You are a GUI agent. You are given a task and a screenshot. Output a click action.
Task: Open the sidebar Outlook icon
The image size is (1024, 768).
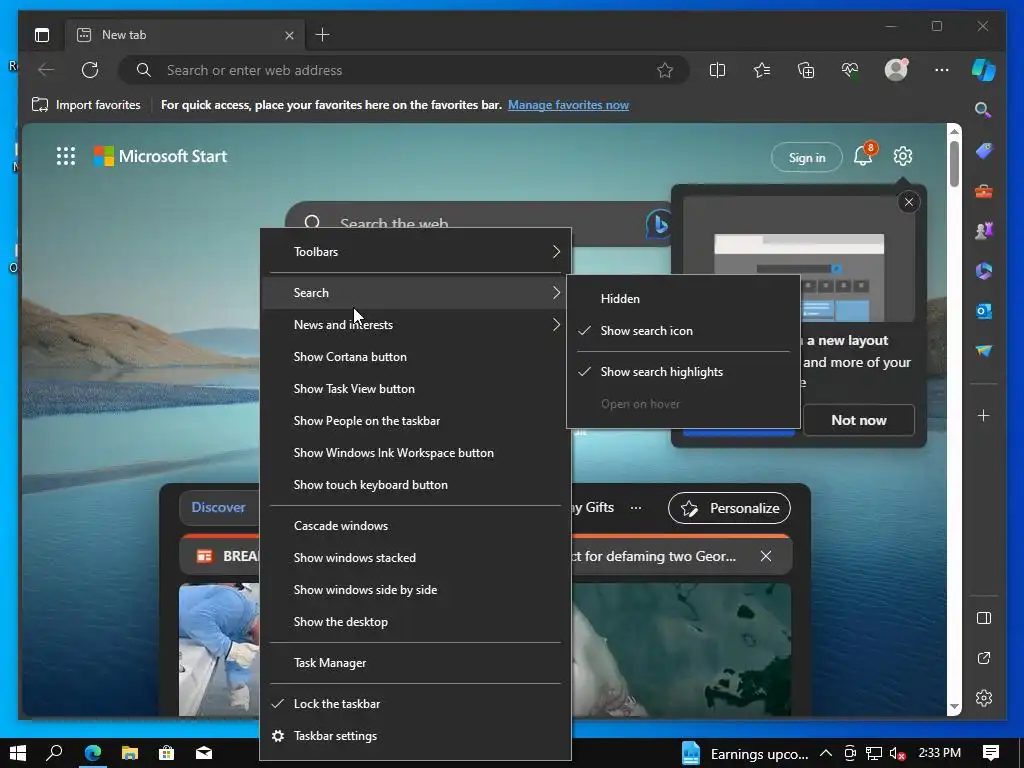(984, 311)
